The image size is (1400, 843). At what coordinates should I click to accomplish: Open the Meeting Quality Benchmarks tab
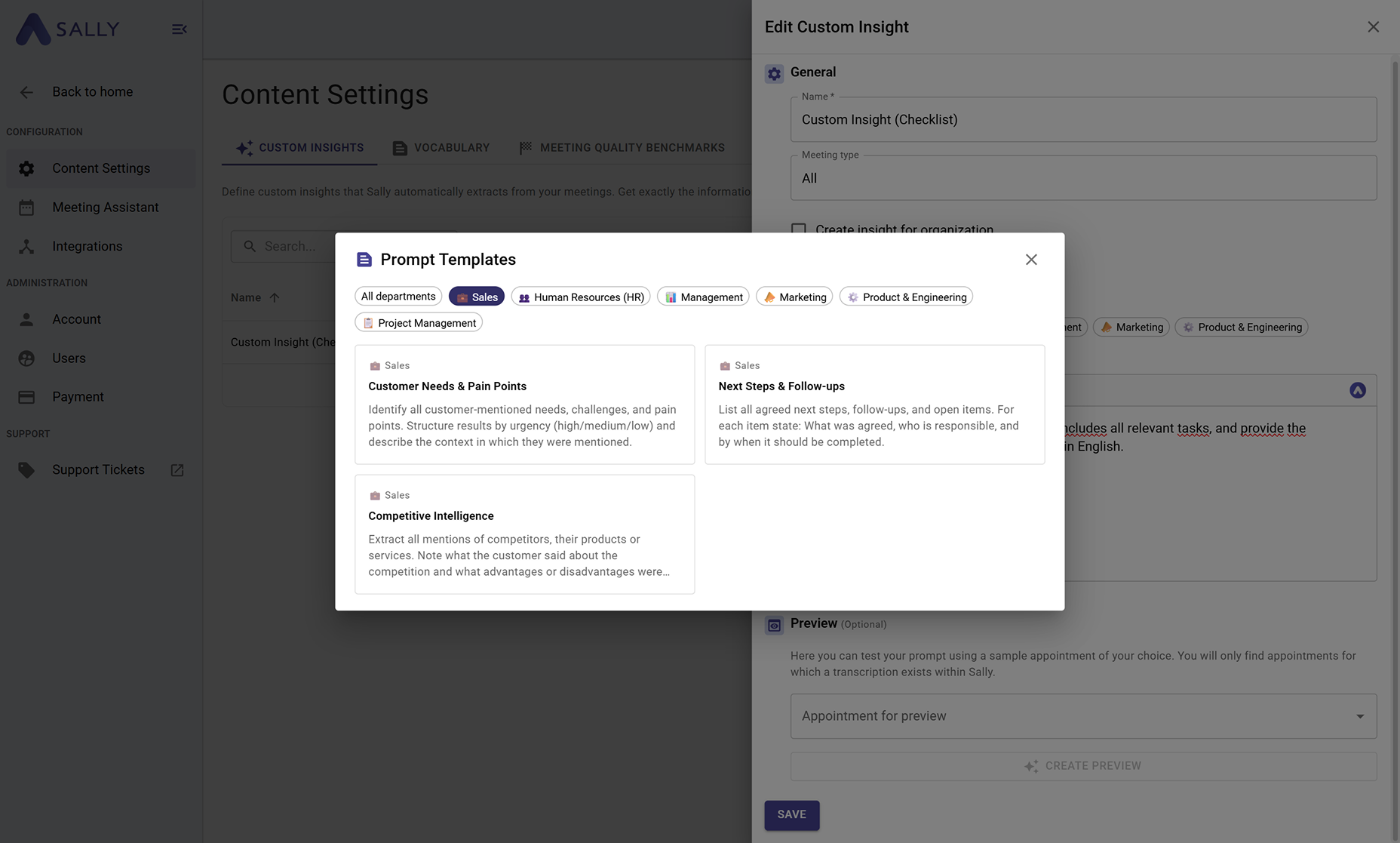[622, 148]
